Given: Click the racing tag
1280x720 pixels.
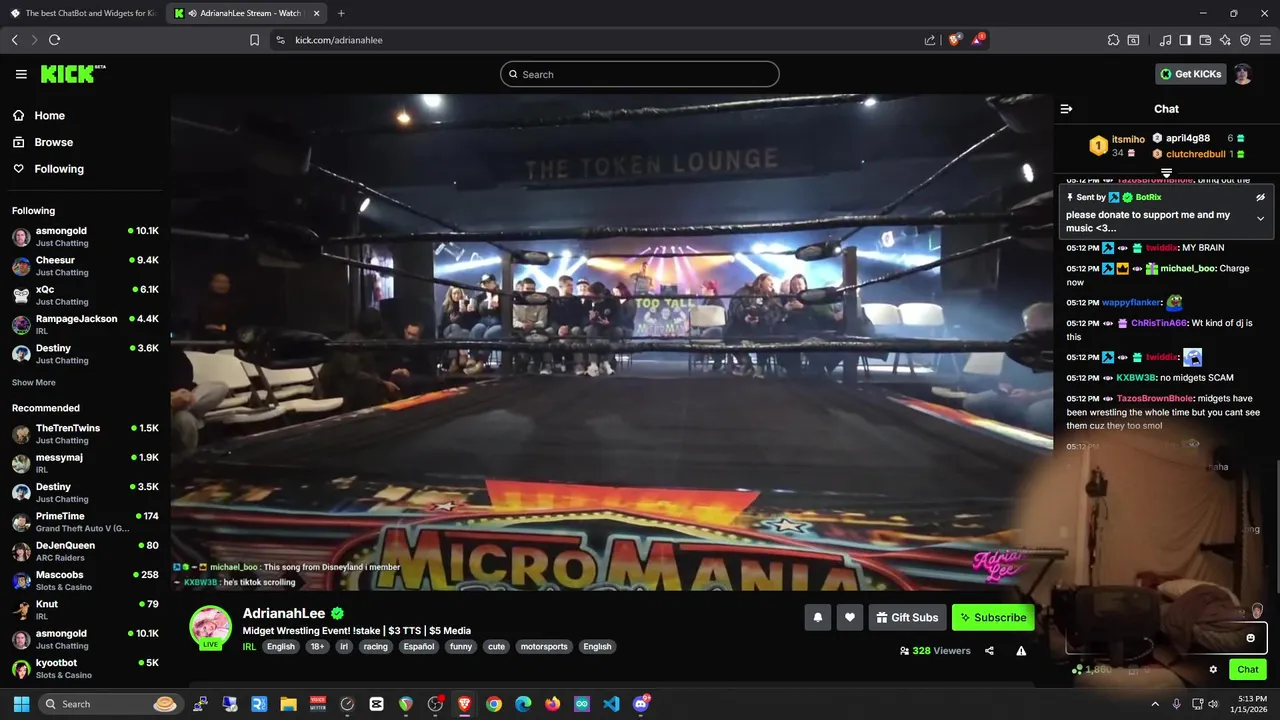Looking at the screenshot, I should [x=375, y=647].
